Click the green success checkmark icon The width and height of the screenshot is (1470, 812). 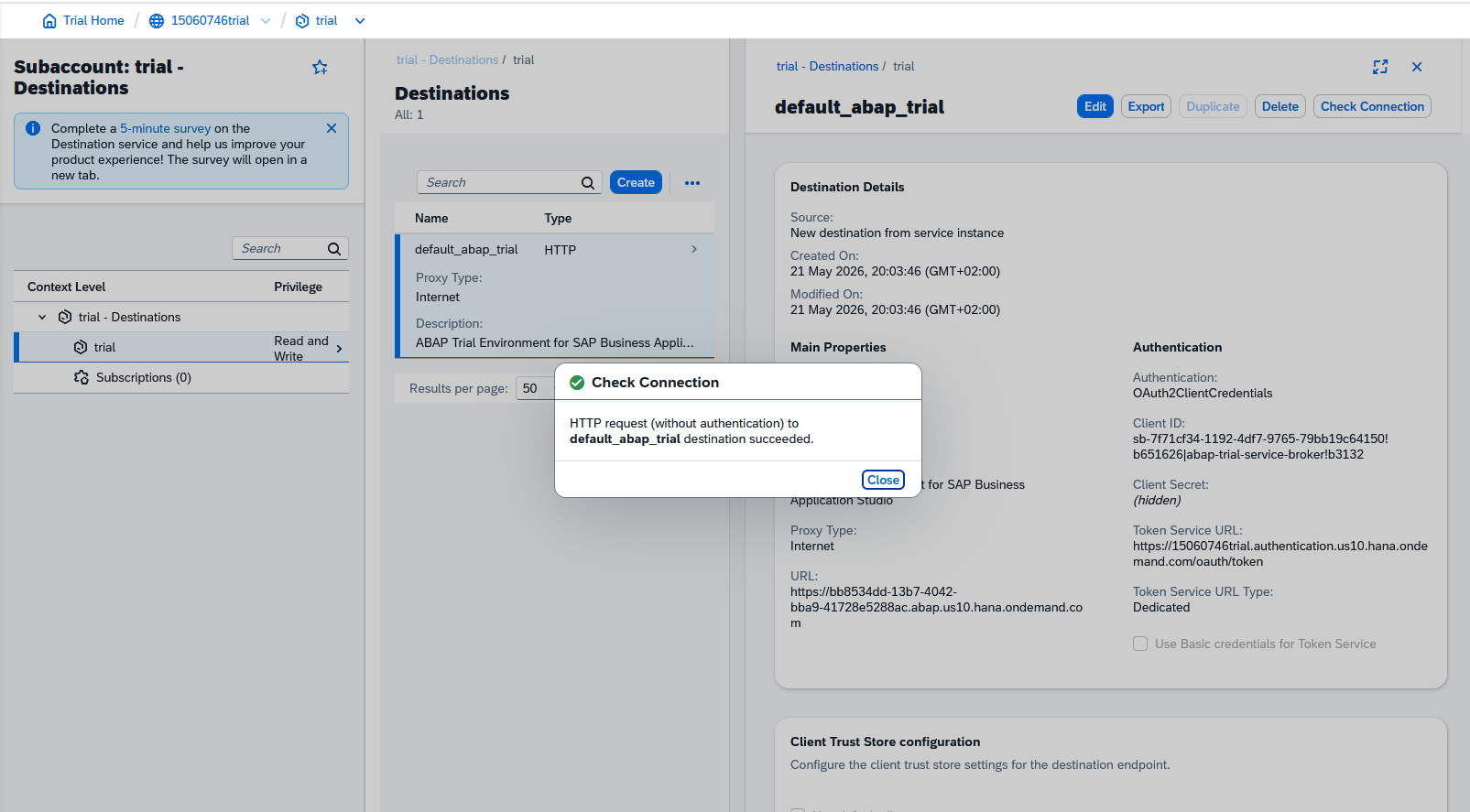[x=577, y=383]
